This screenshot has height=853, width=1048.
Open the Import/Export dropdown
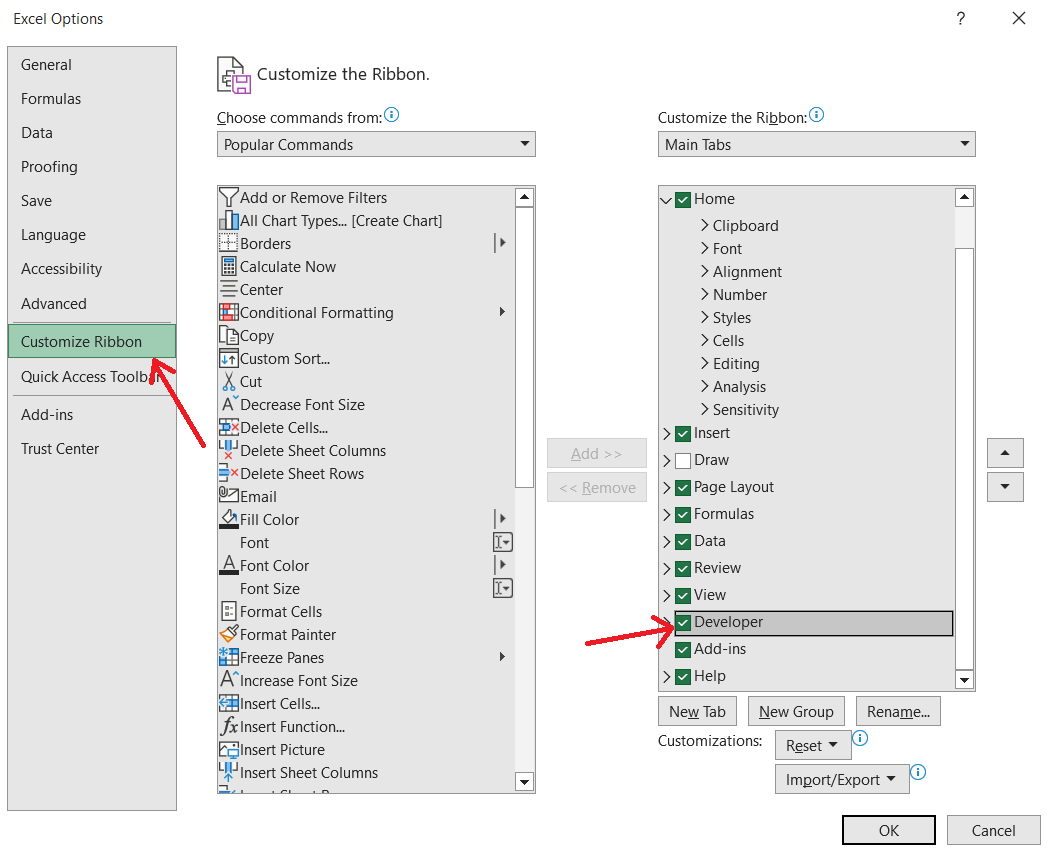point(841,779)
